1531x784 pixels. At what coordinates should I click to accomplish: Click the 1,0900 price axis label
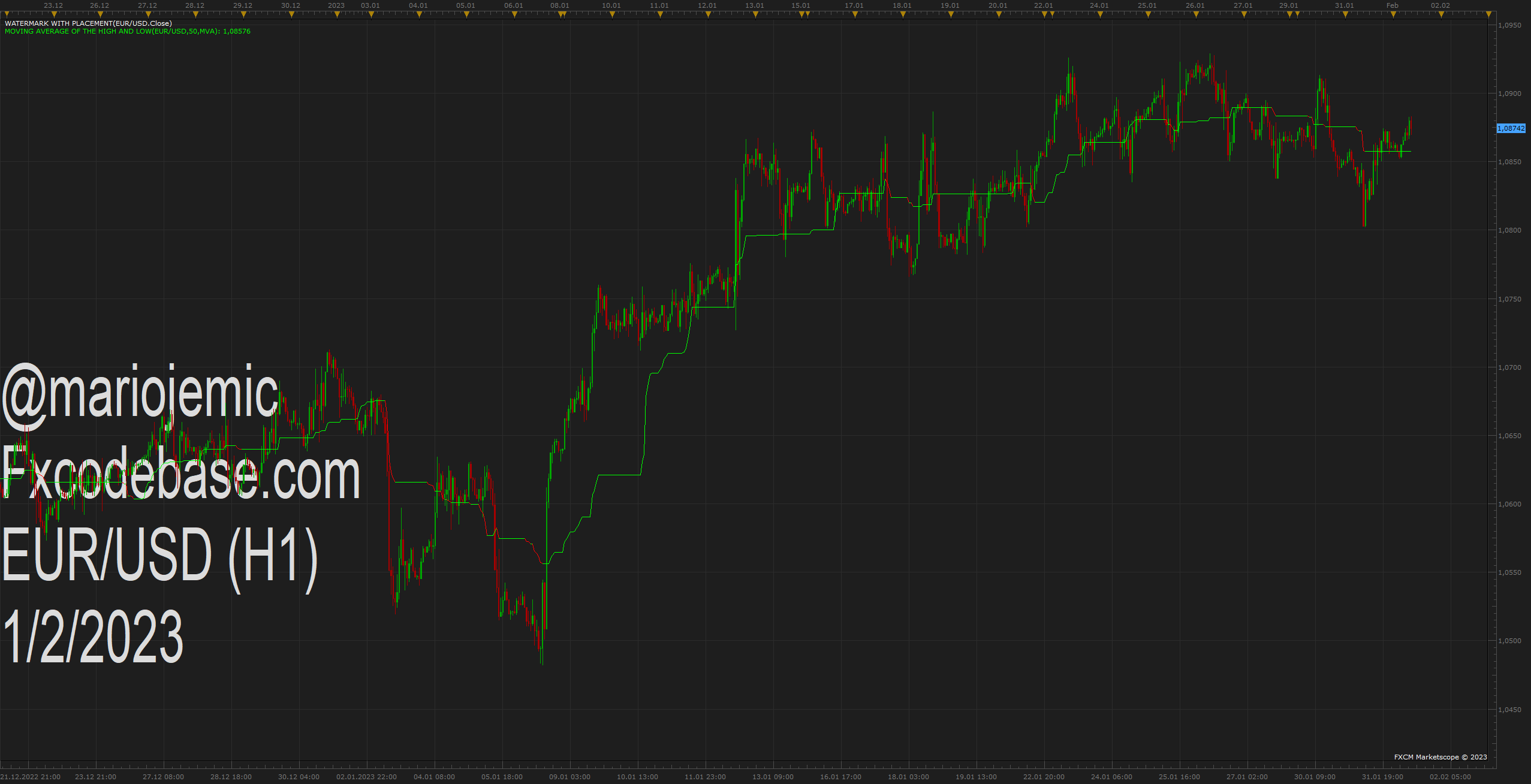click(1509, 94)
